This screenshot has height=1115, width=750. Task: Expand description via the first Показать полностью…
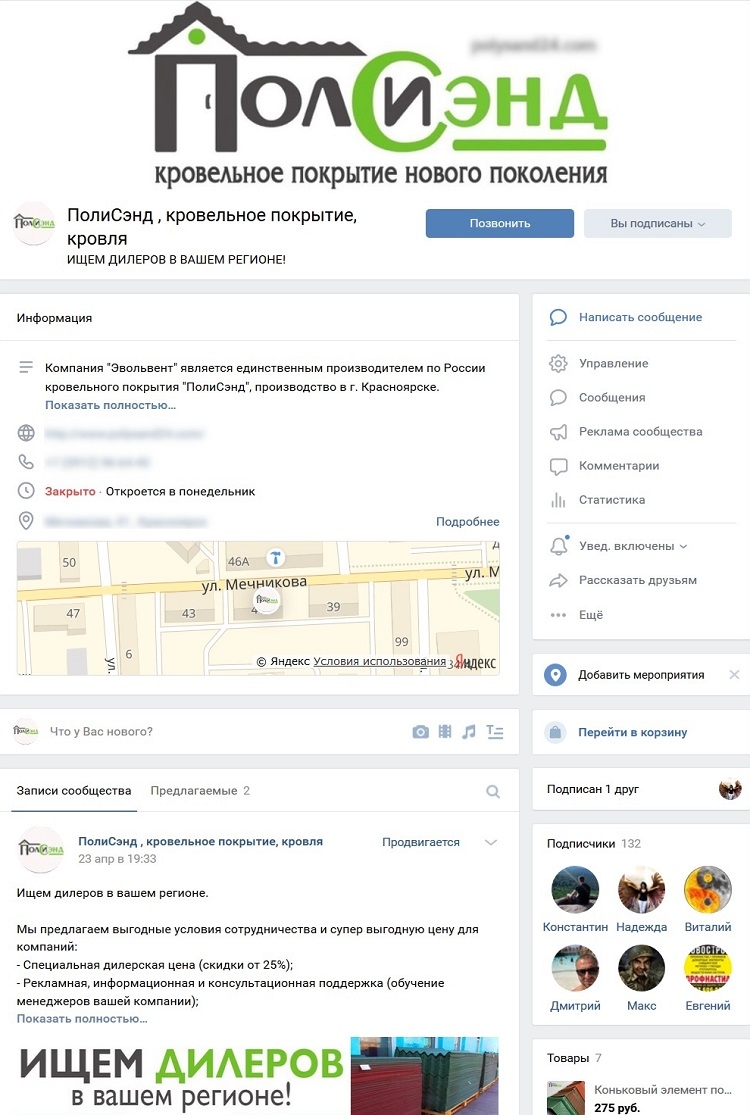tap(110, 405)
